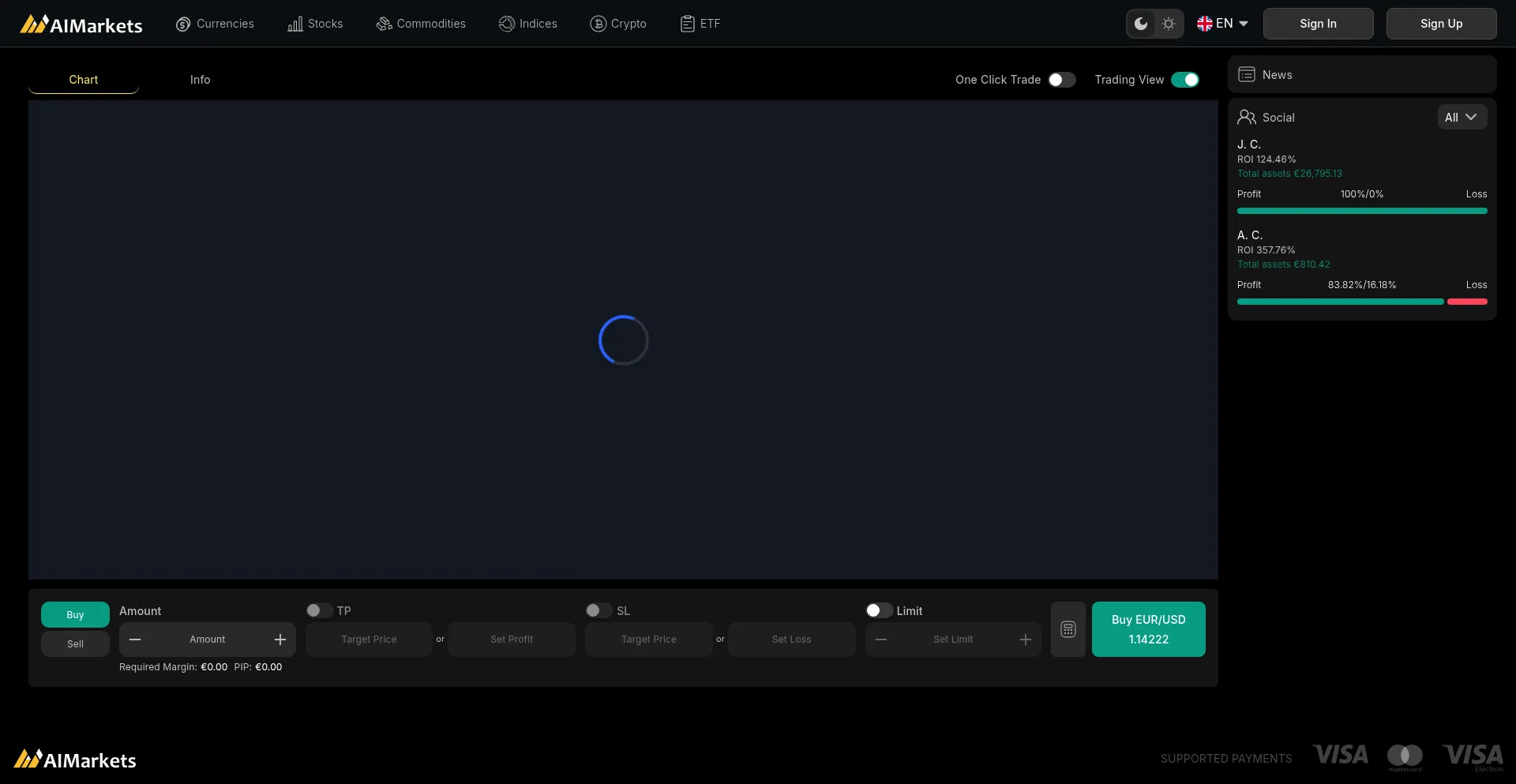Click the UK flag language icon

pyautogui.click(x=1205, y=24)
